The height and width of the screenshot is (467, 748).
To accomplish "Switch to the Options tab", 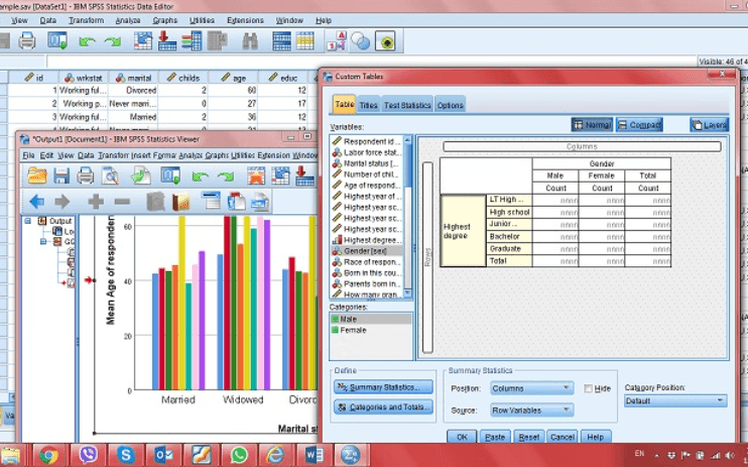I will (450, 105).
